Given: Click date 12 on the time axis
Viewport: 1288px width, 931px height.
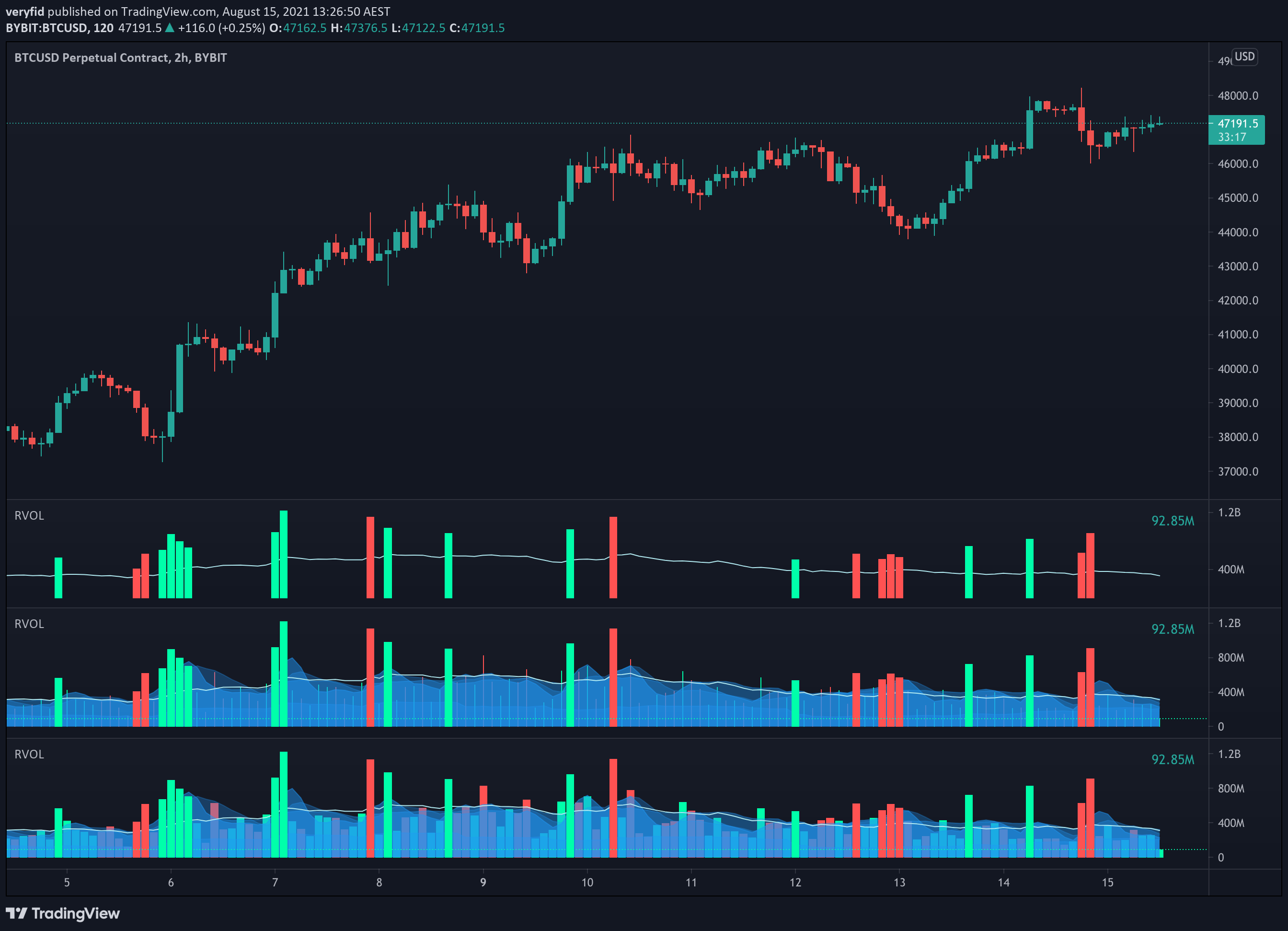Looking at the screenshot, I should click(x=795, y=882).
